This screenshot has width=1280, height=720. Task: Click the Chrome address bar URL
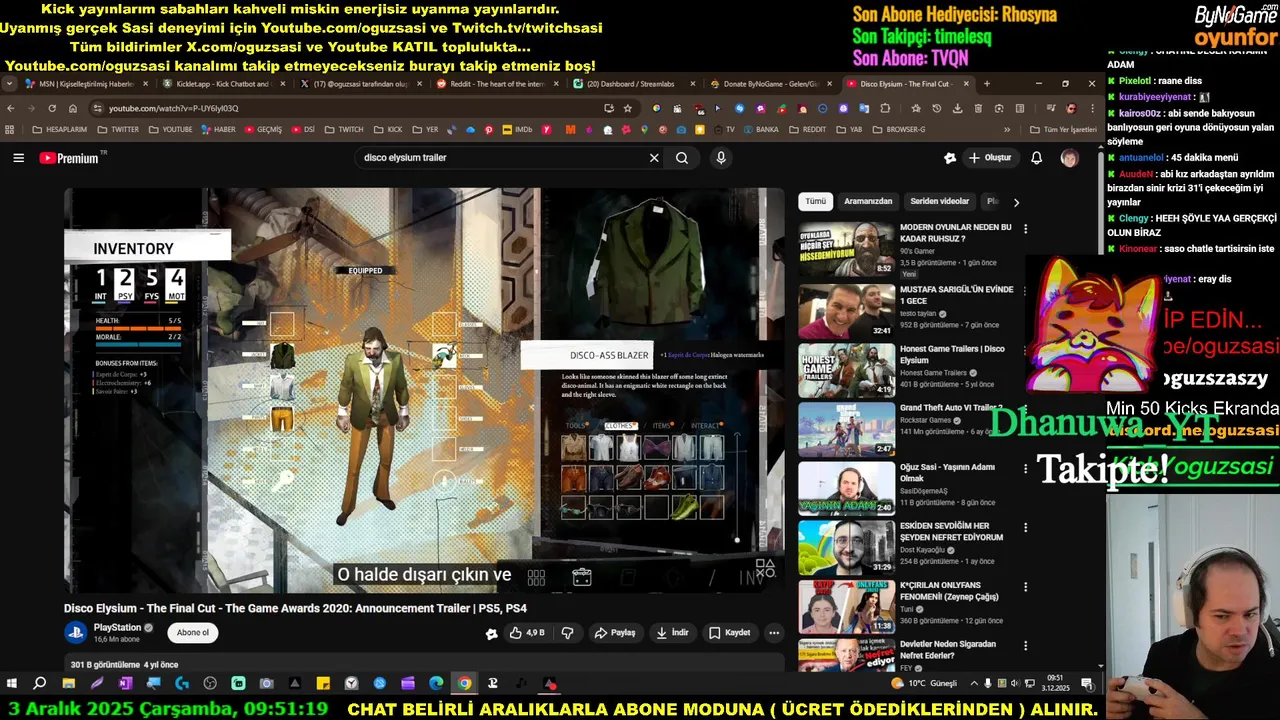coord(174,108)
